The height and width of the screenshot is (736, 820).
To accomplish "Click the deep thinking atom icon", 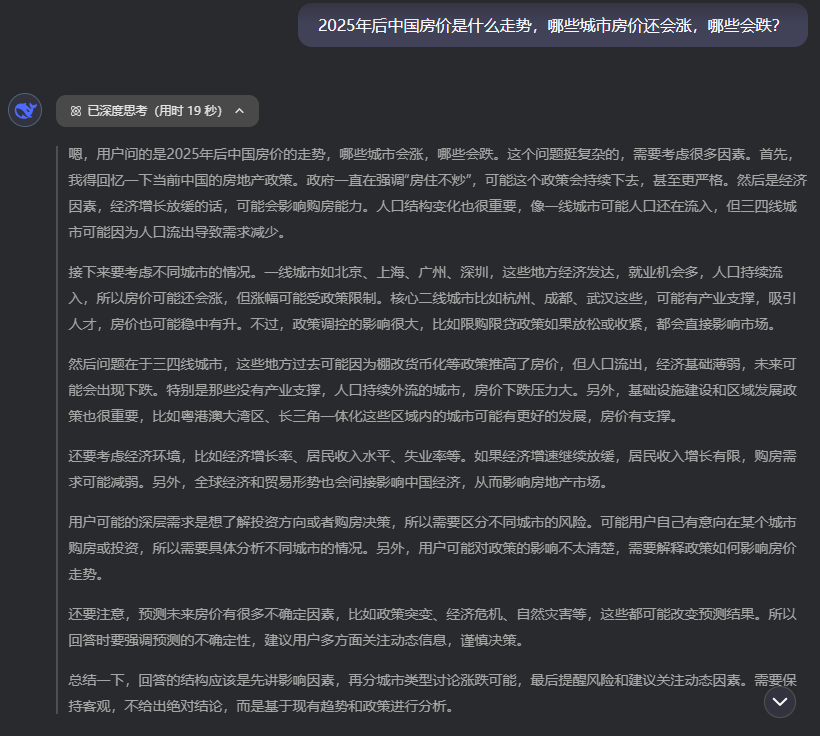I will pos(76,111).
